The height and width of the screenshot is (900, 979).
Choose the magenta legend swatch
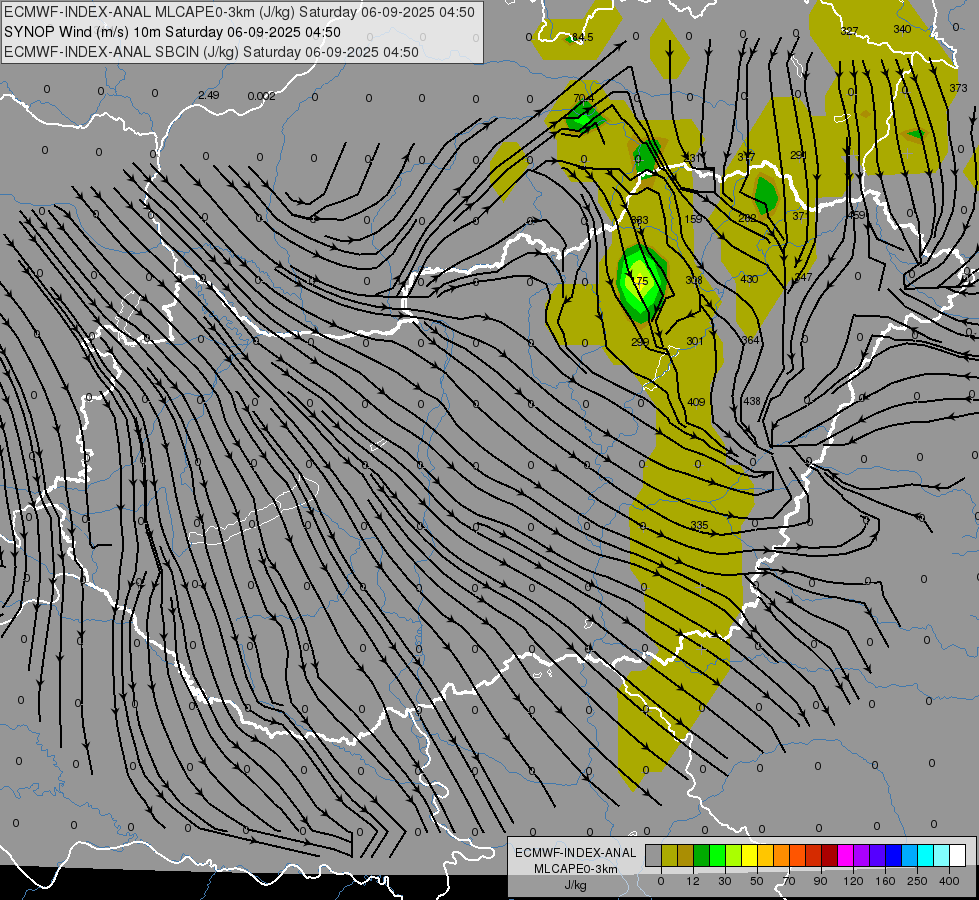(845, 856)
